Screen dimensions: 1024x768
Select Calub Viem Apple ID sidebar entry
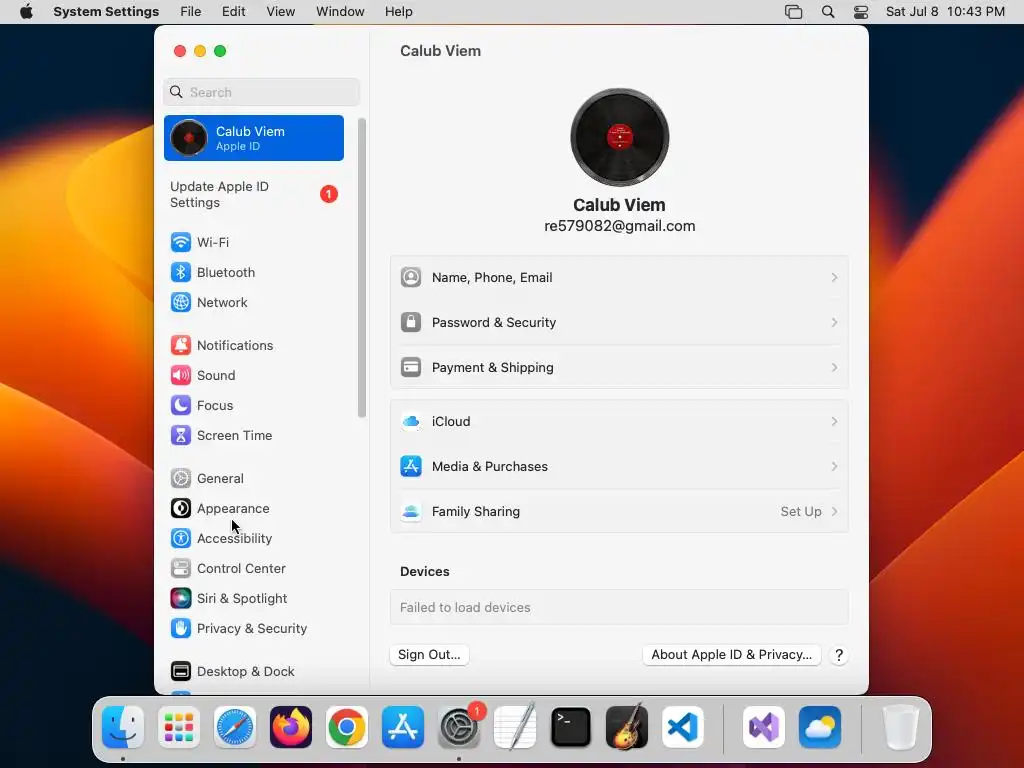(253, 138)
